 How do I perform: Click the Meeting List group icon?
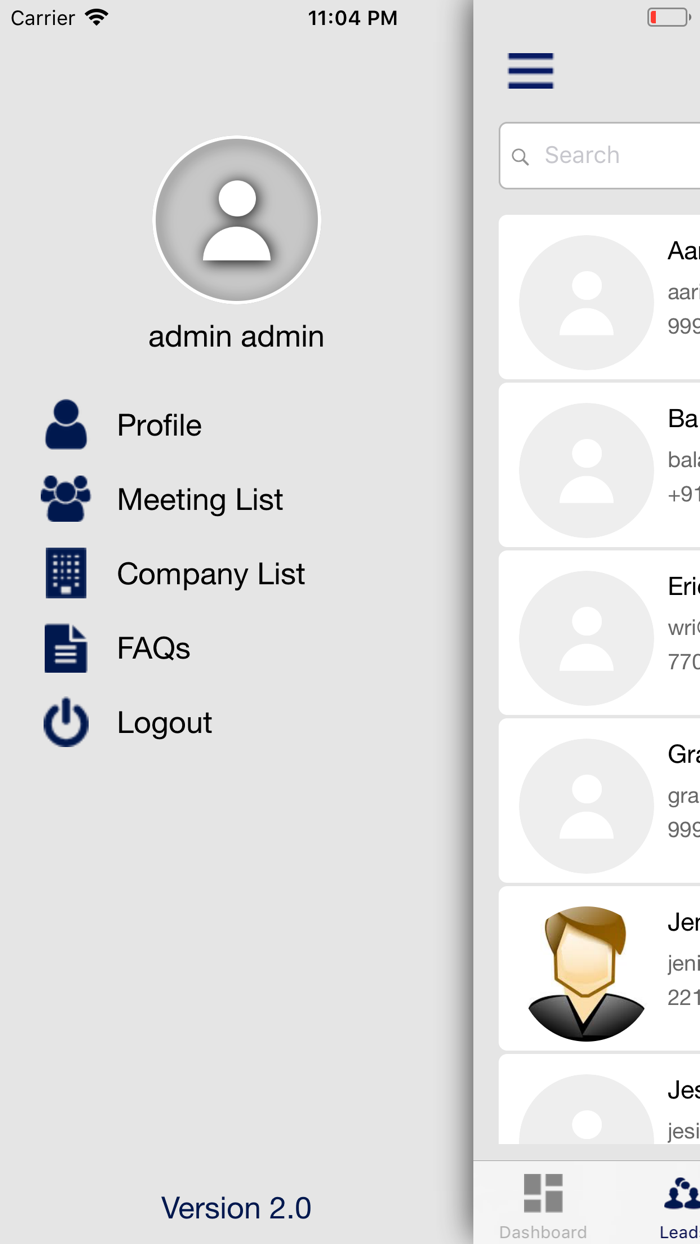(66, 499)
